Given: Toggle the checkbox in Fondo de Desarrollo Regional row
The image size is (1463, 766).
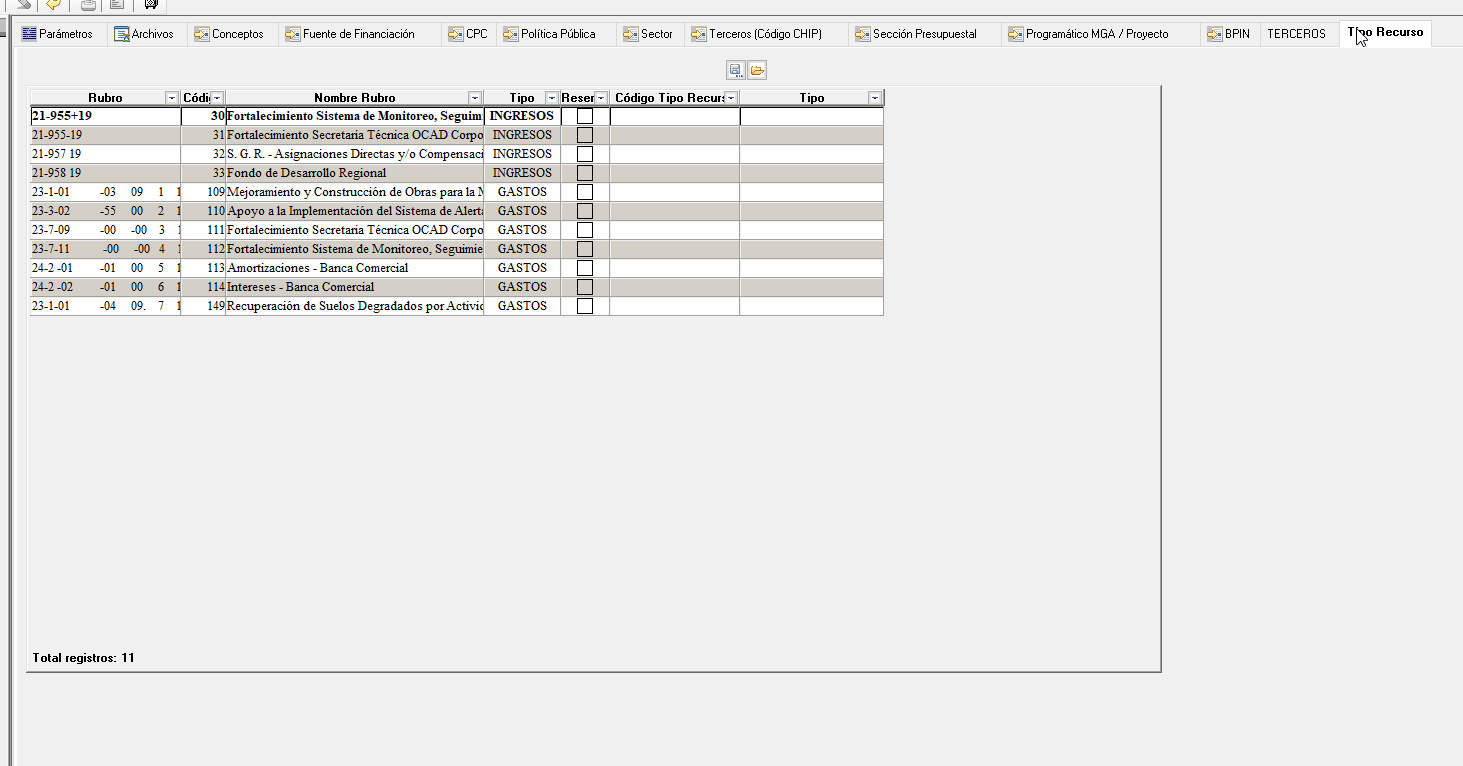Looking at the screenshot, I should tap(585, 173).
